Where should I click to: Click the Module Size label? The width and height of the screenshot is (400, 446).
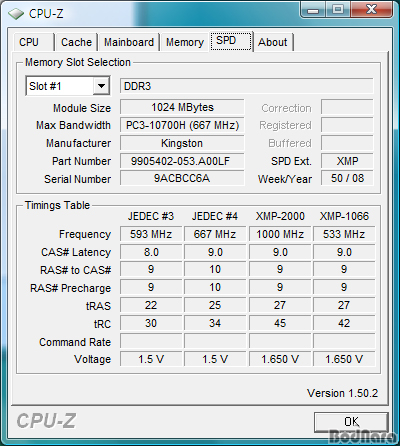point(82,108)
